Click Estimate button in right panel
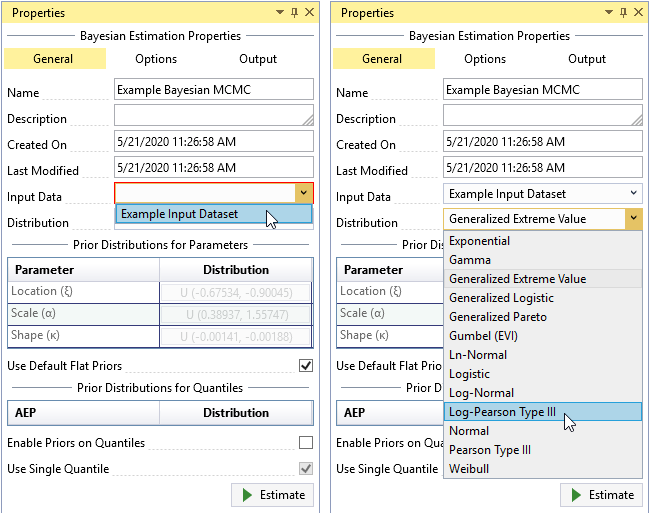This screenshot has height=513, width=650. (x=601, y=494)
